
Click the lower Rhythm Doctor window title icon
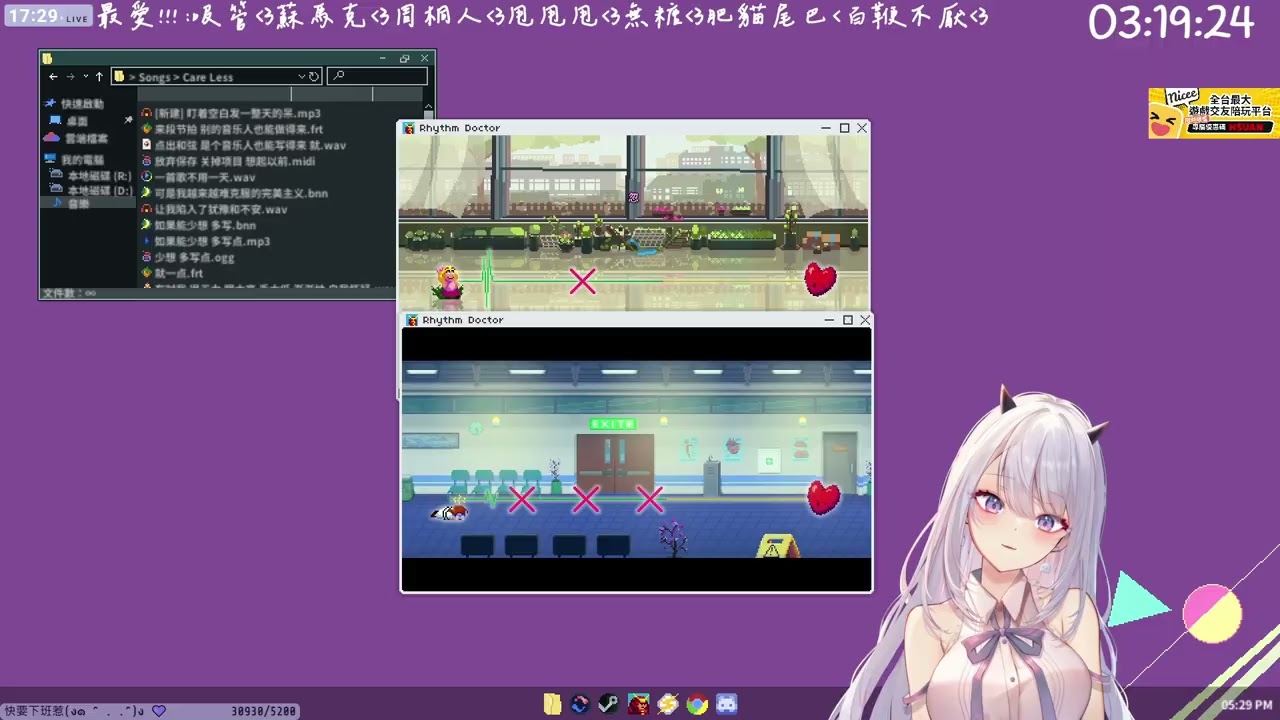(x=412, y=320)
